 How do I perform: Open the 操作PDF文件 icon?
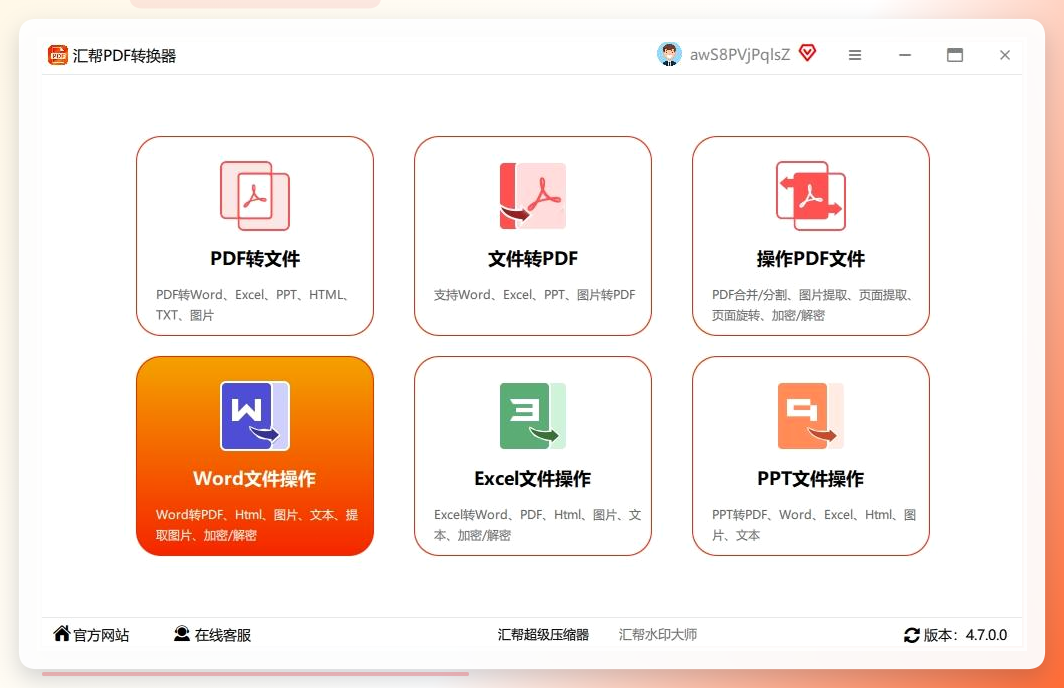(x=811, y=196)
